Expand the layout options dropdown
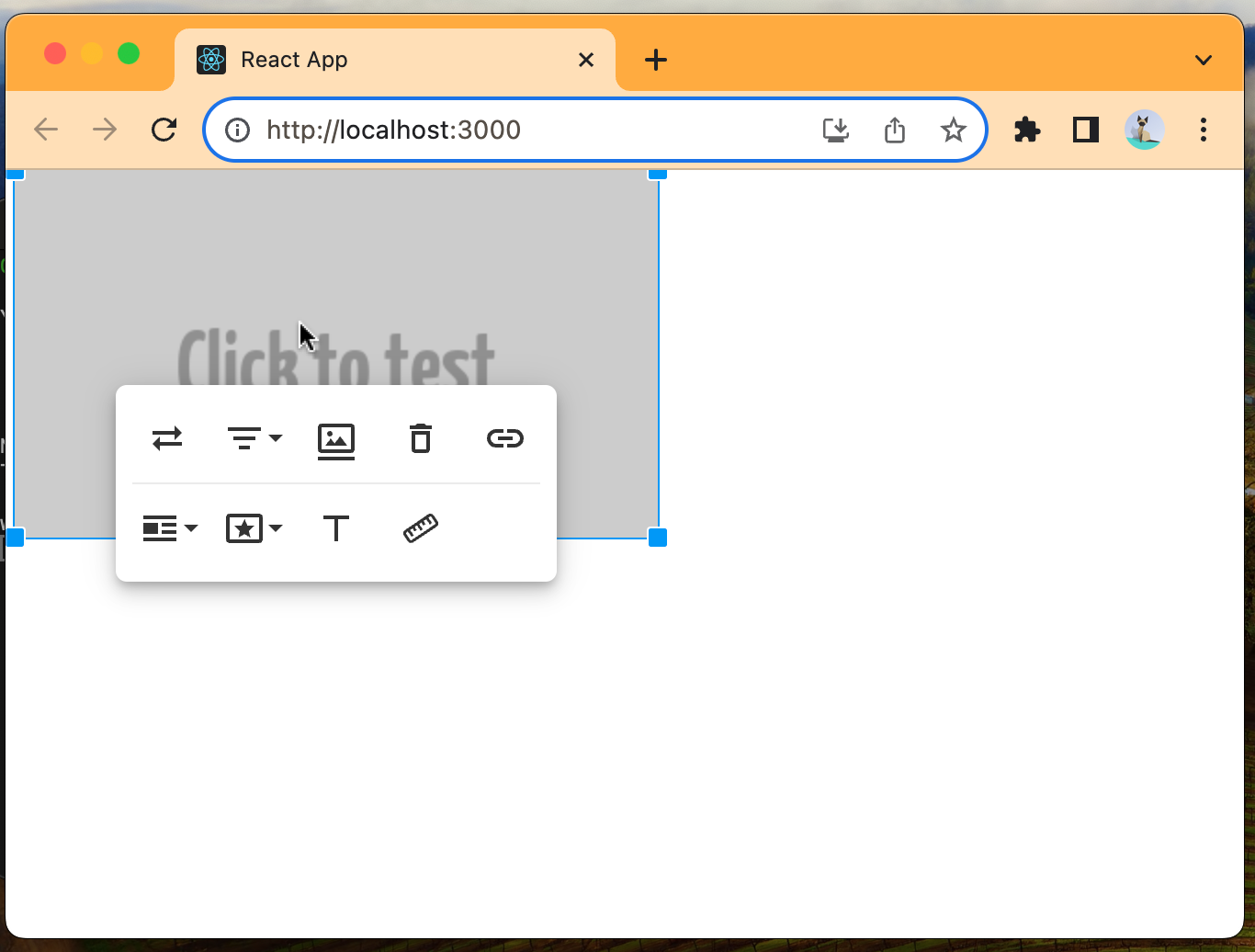The height and width of the screenshot is (952, 1255). (x=169, y=528)
